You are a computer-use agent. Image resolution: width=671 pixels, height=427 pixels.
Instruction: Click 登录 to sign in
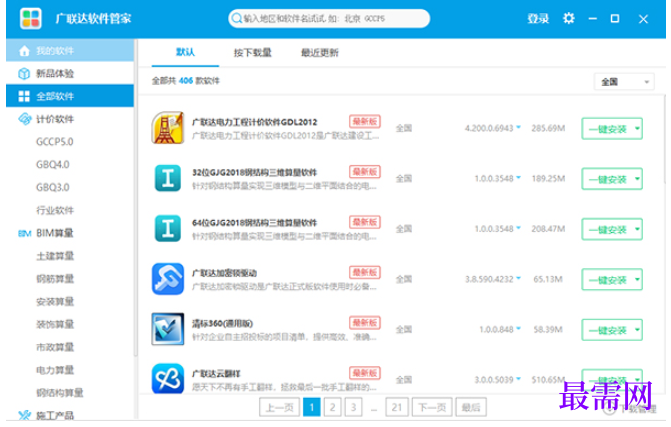click(x=538, y=19)
